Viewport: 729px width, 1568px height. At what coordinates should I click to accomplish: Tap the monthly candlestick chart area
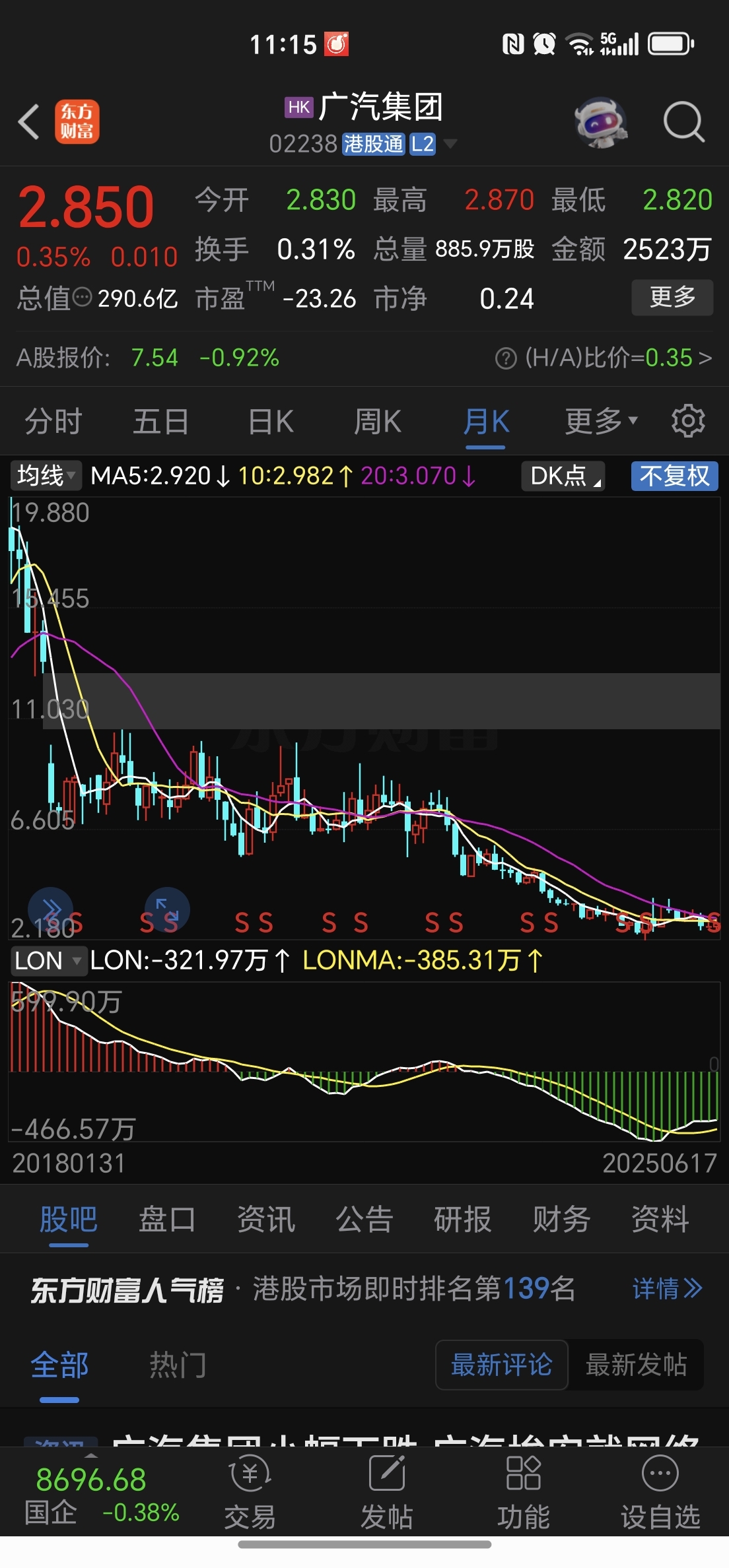[x=364, y=717]
